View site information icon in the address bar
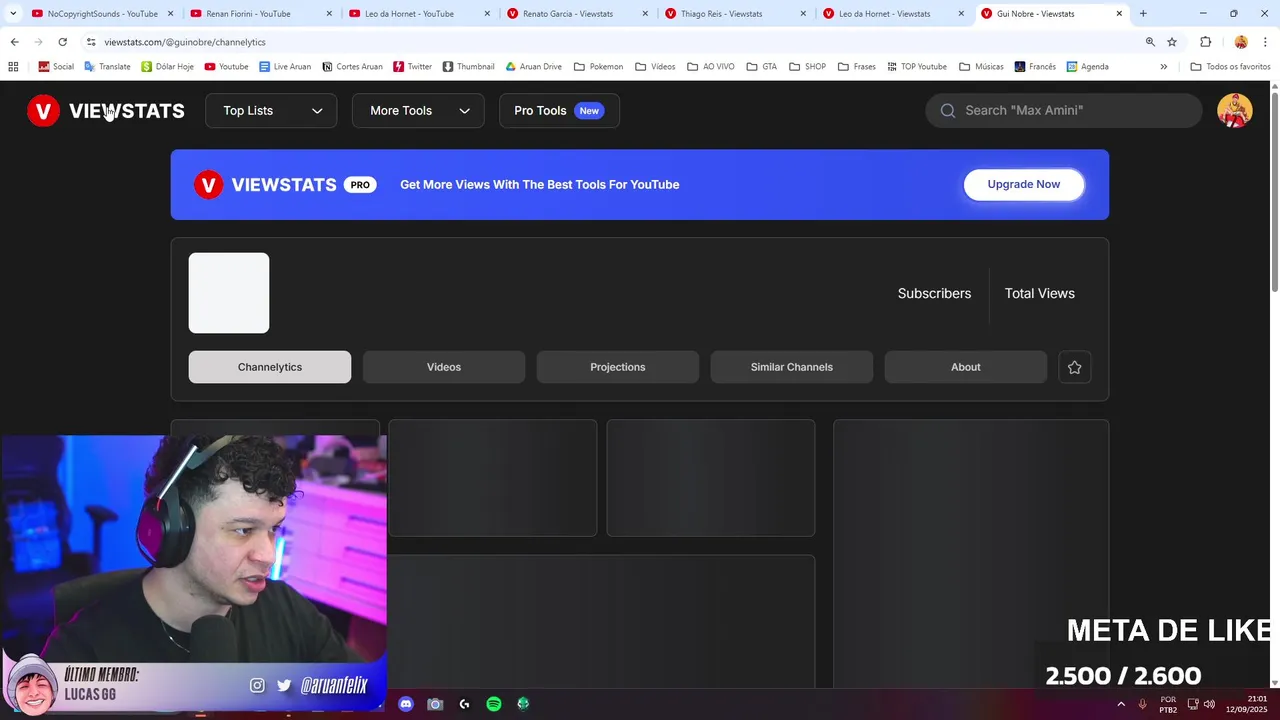This screenshot has height=720, width=1280. coord(91,42)
